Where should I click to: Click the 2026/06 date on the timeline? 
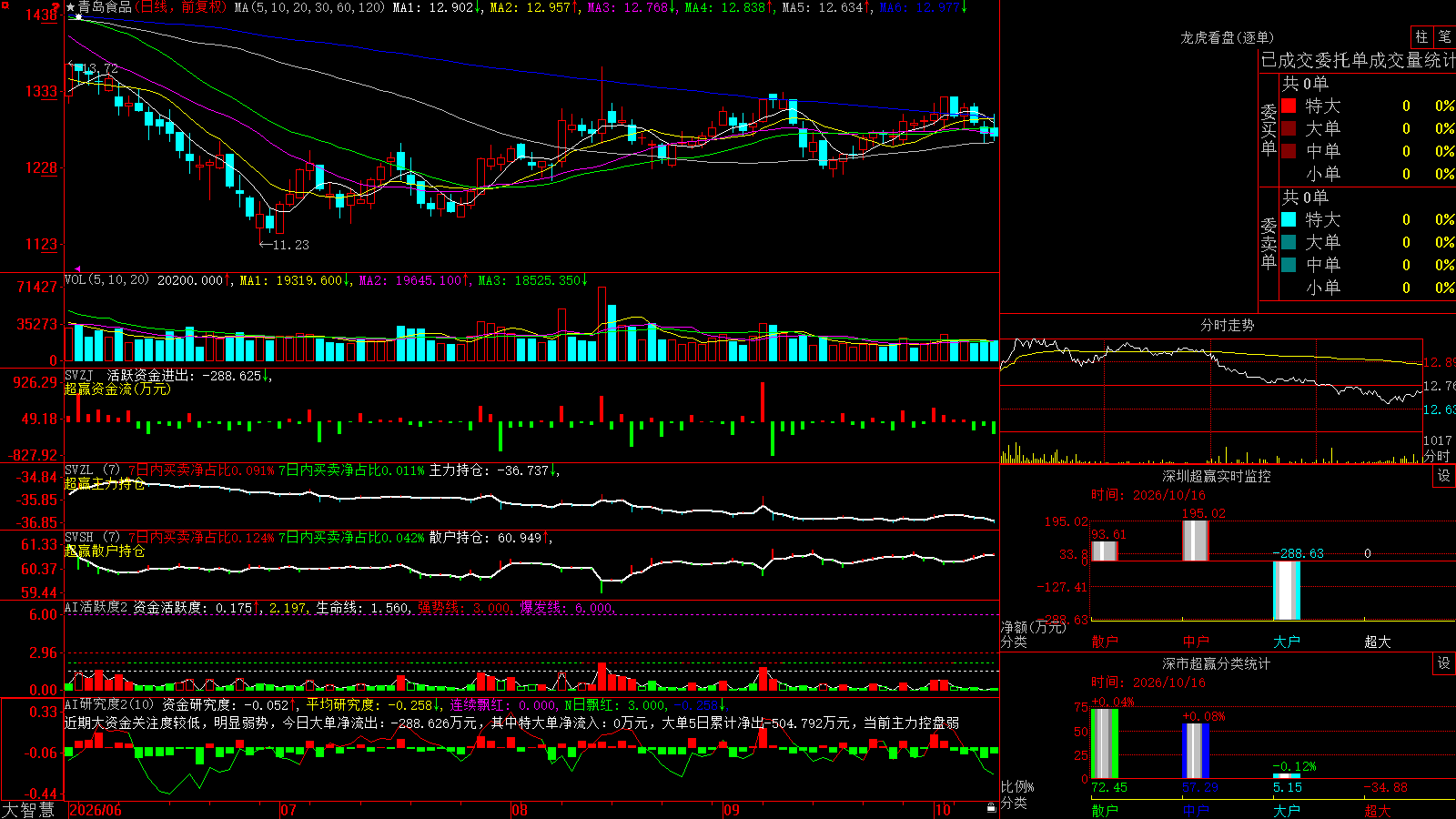click(x=96, y=810)
